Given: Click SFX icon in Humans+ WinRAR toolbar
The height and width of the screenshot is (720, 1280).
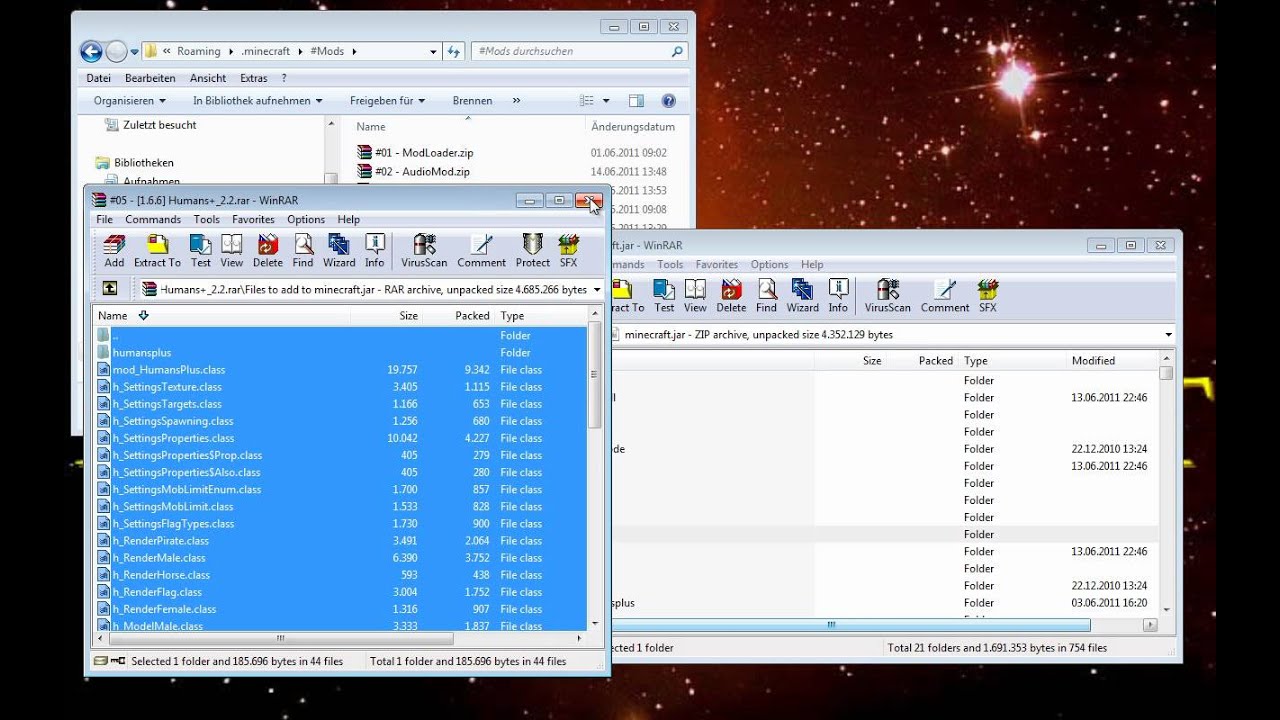Looking at the screenshot, I should [x=568, y=250].
